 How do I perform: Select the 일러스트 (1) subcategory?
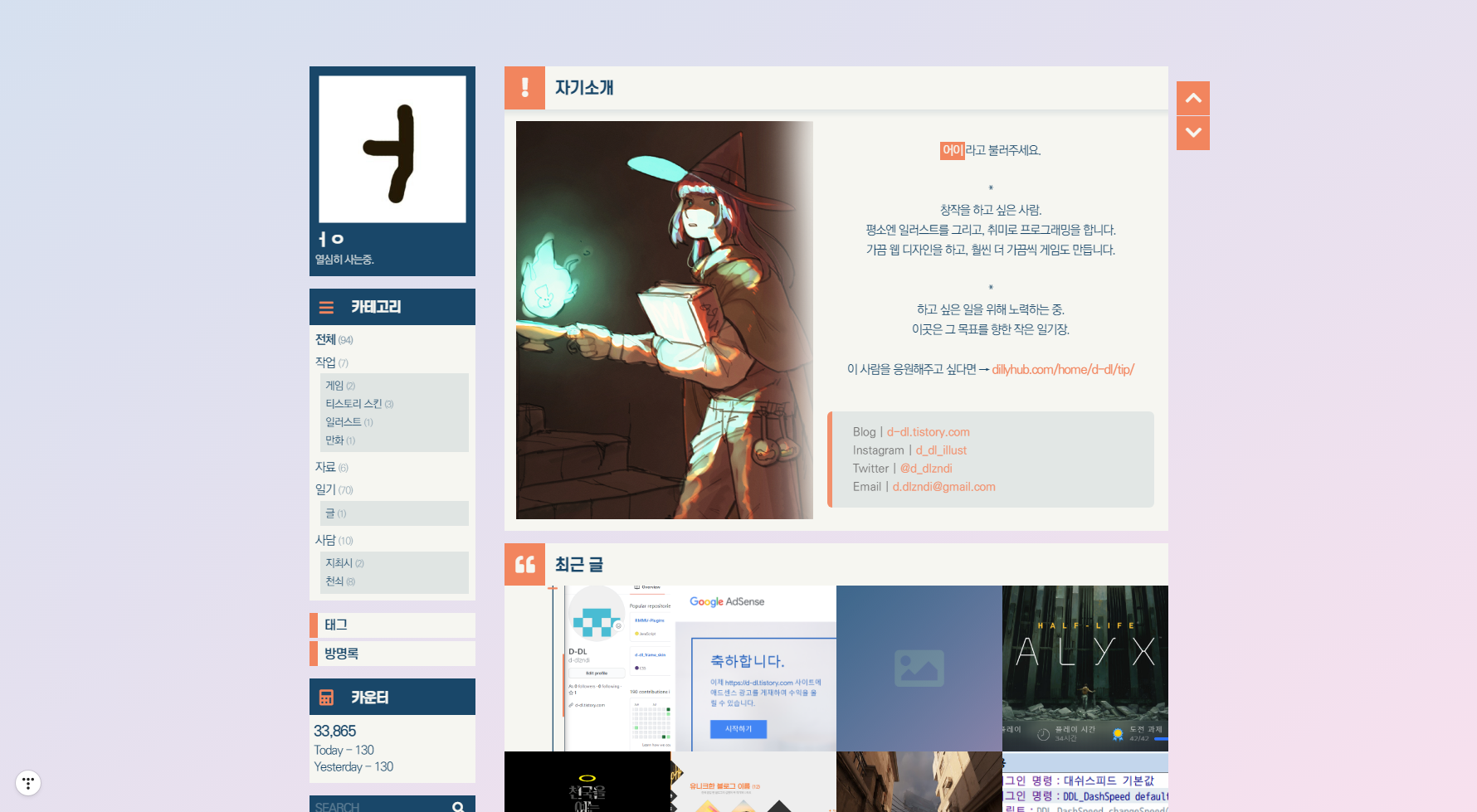[349, 422]
